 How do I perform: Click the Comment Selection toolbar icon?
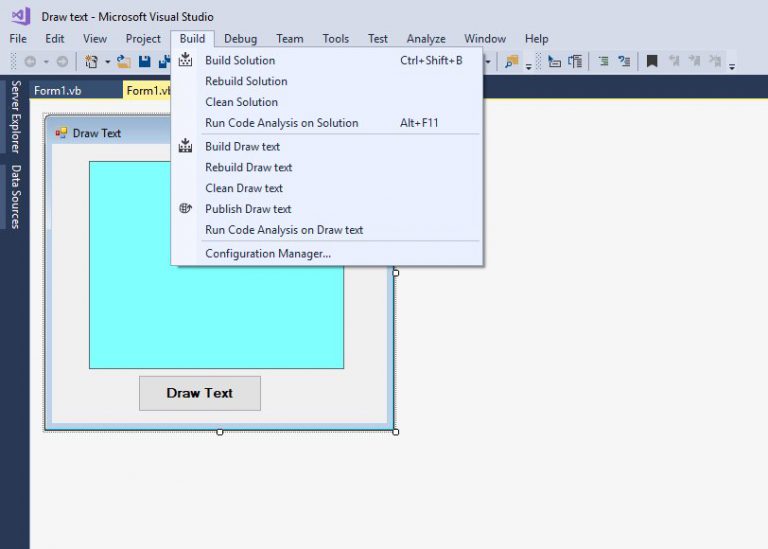click(554, 62)
